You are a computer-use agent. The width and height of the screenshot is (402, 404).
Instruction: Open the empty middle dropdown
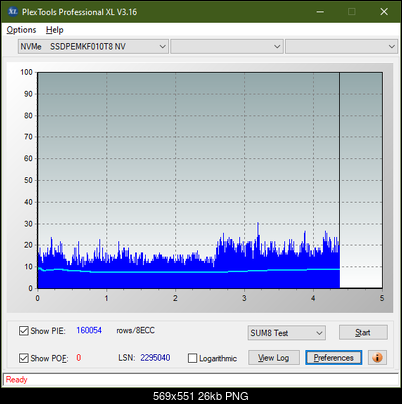227,46
